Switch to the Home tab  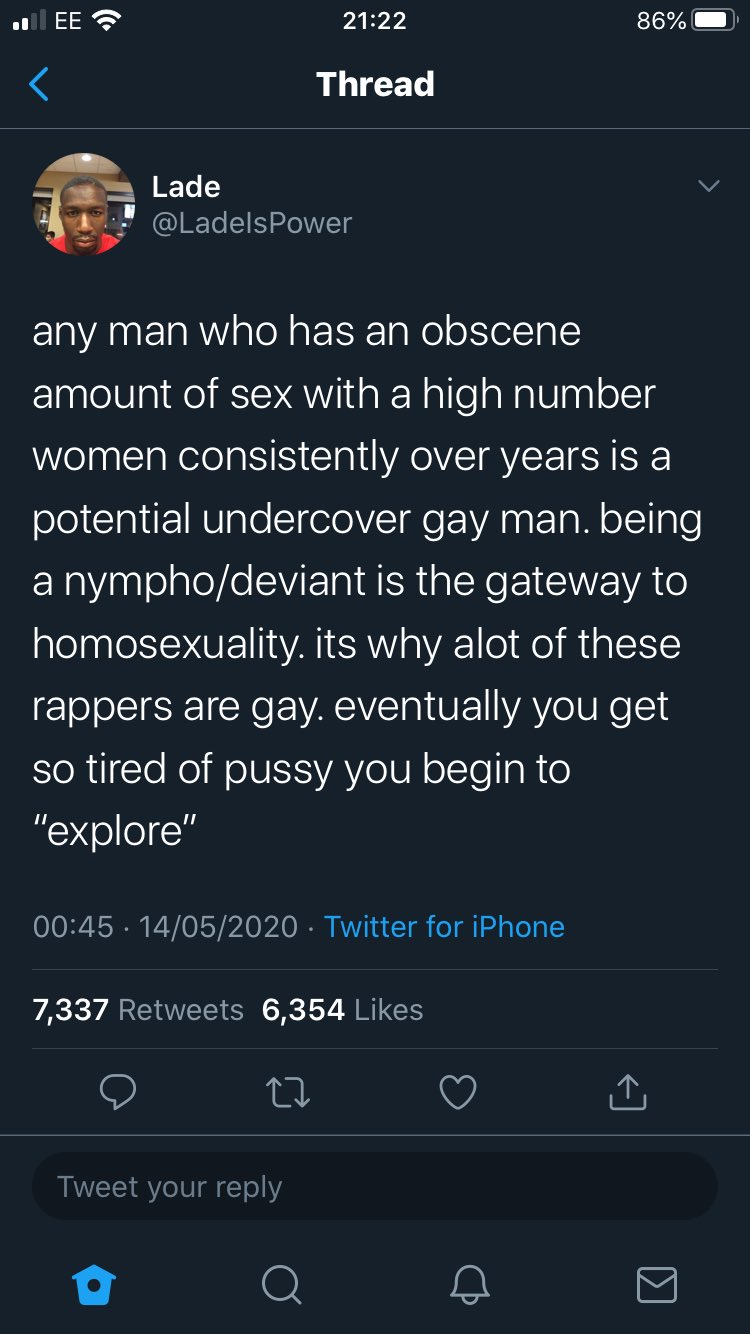pyautogui.click(x=96, y=1285)
